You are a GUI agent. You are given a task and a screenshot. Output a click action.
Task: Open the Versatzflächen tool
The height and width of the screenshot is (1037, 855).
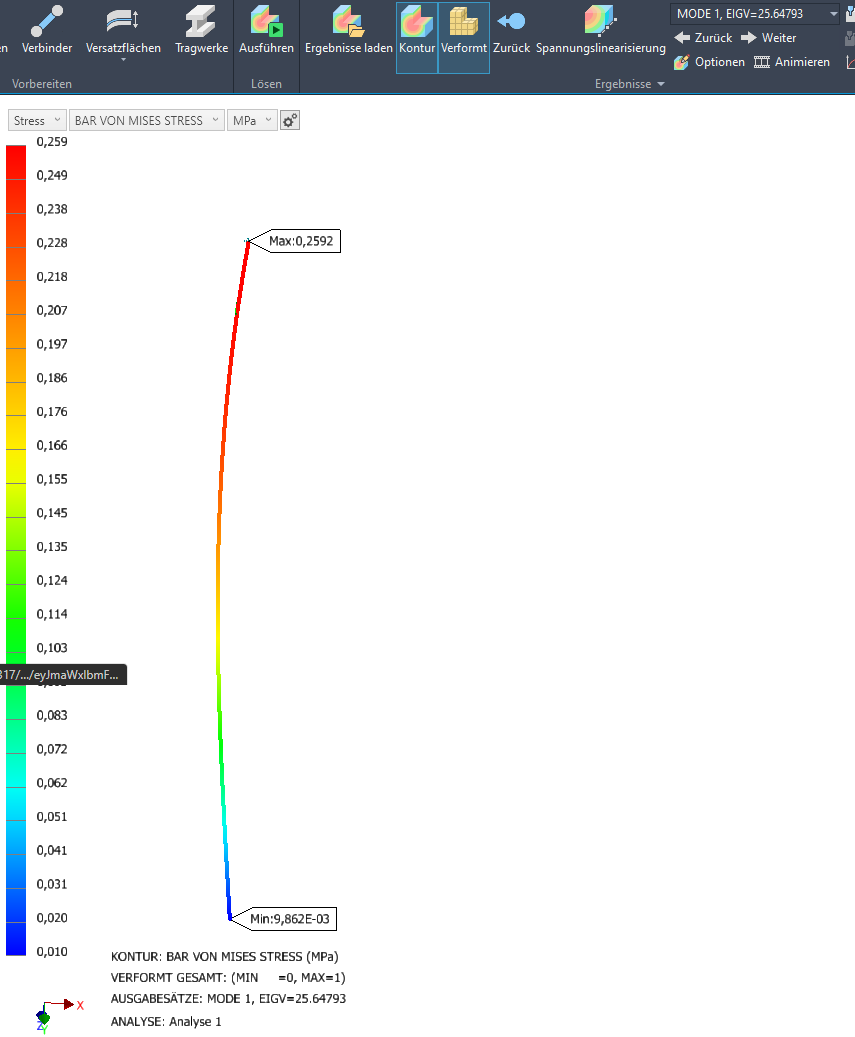(x=121, y=28)
